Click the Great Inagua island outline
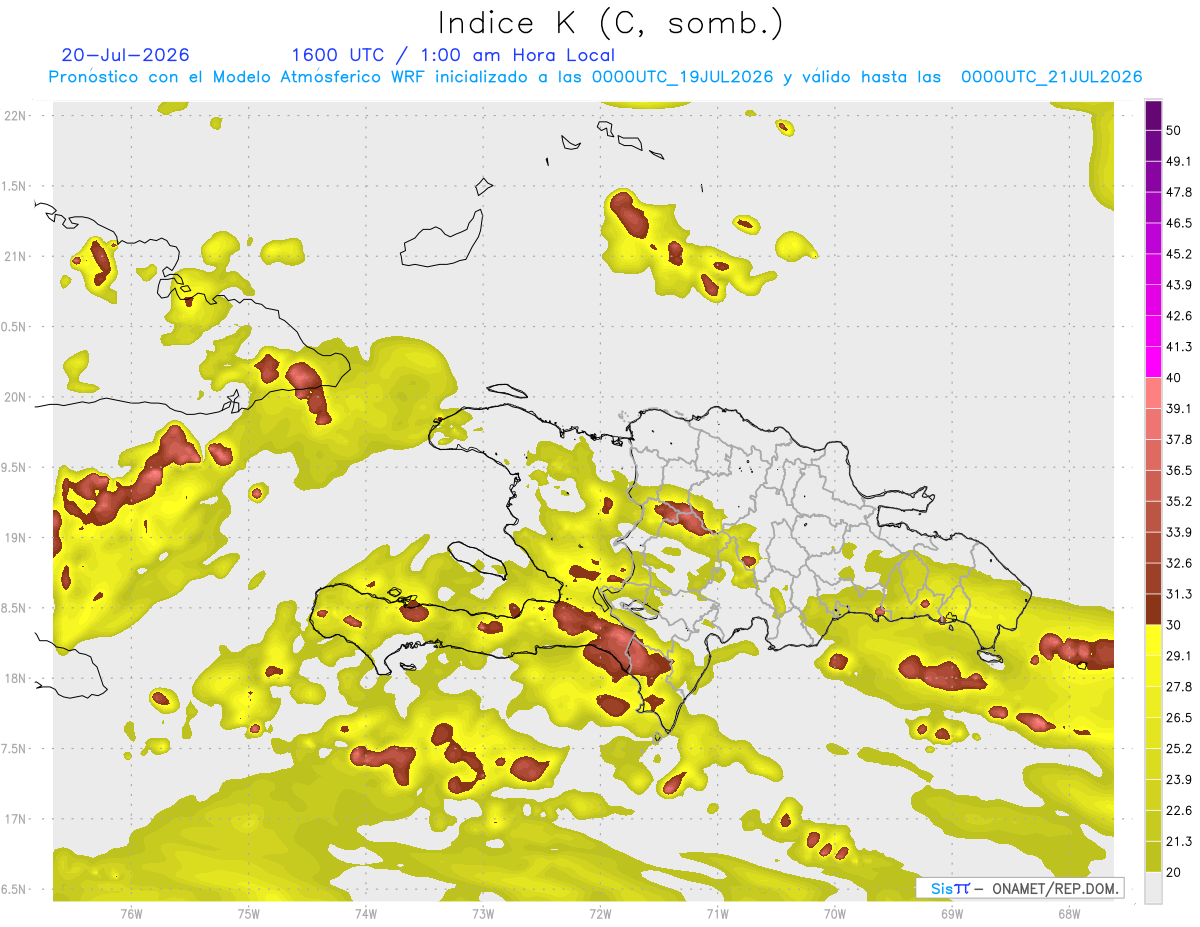1200x927 pixels. (440, 239)
